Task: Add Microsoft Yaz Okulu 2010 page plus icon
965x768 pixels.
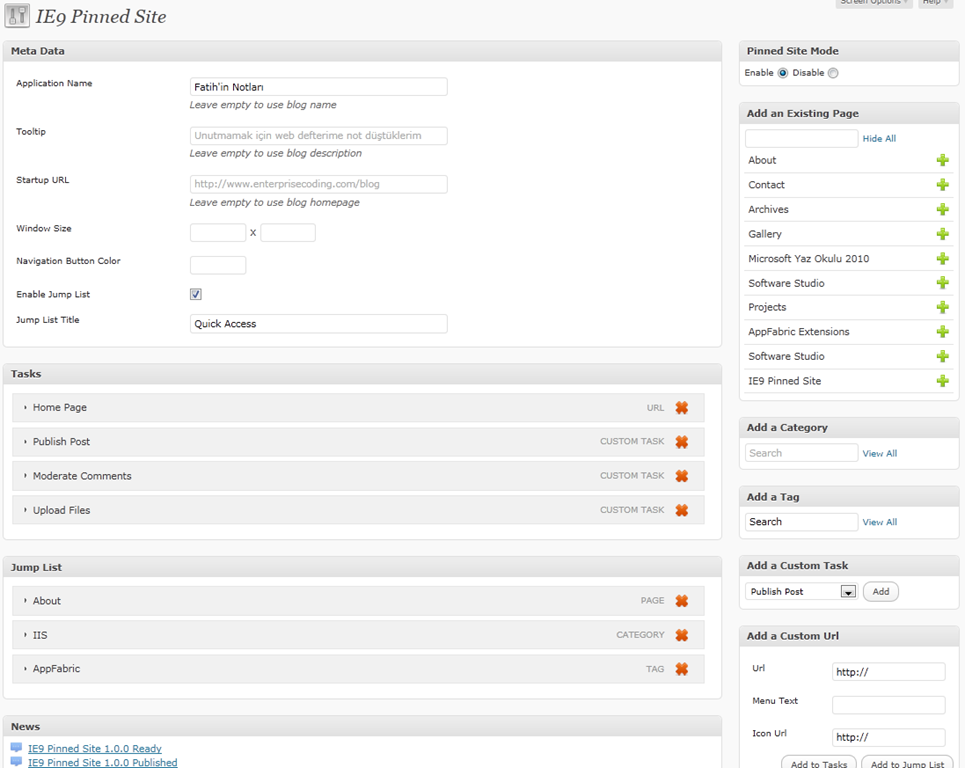Action: [942, 258]
